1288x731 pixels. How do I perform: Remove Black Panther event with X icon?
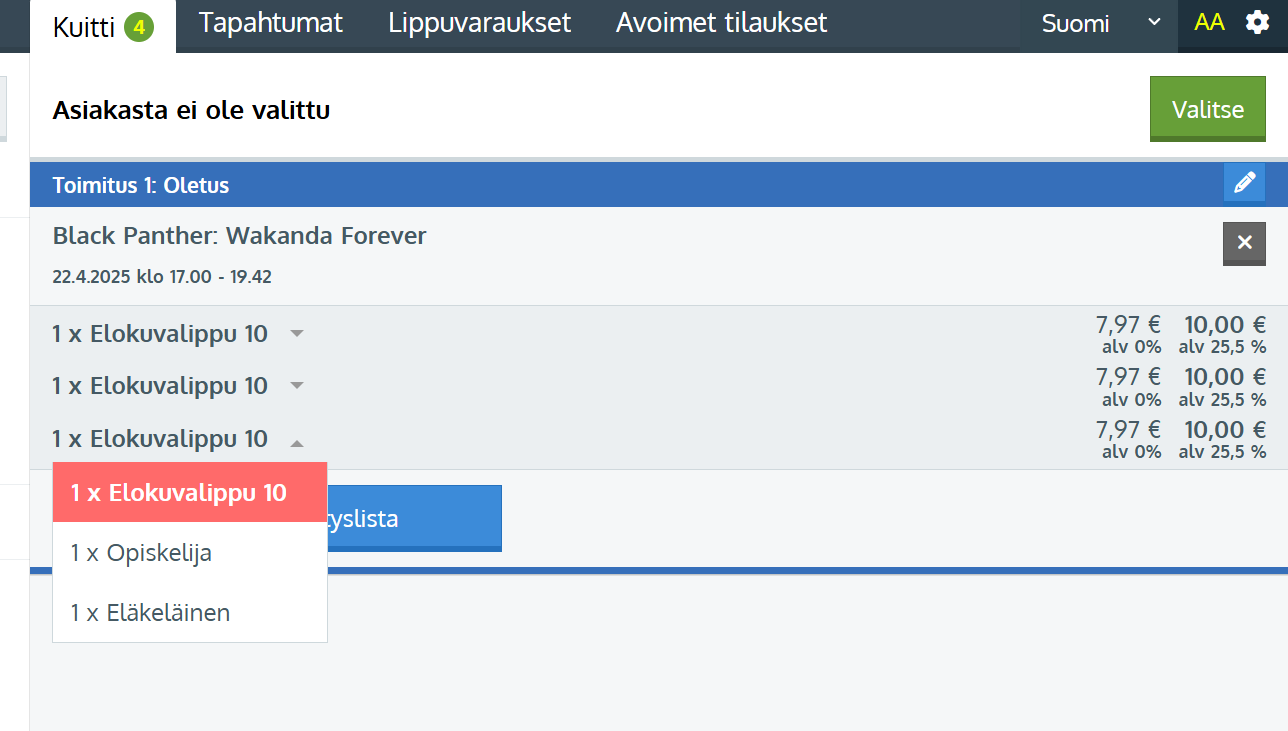(x=1244, y=243)
